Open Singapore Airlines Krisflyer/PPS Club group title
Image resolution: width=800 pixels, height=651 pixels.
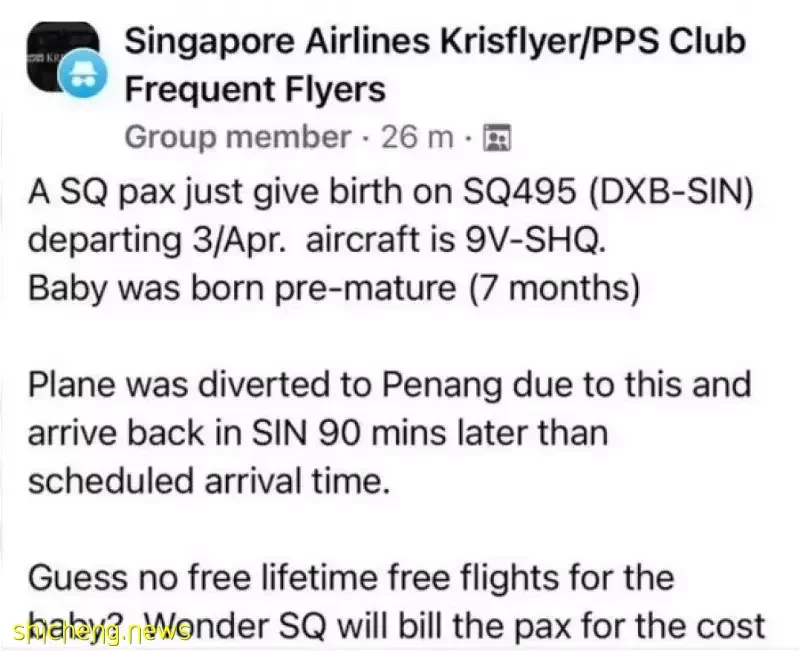(x=435, y=40)
